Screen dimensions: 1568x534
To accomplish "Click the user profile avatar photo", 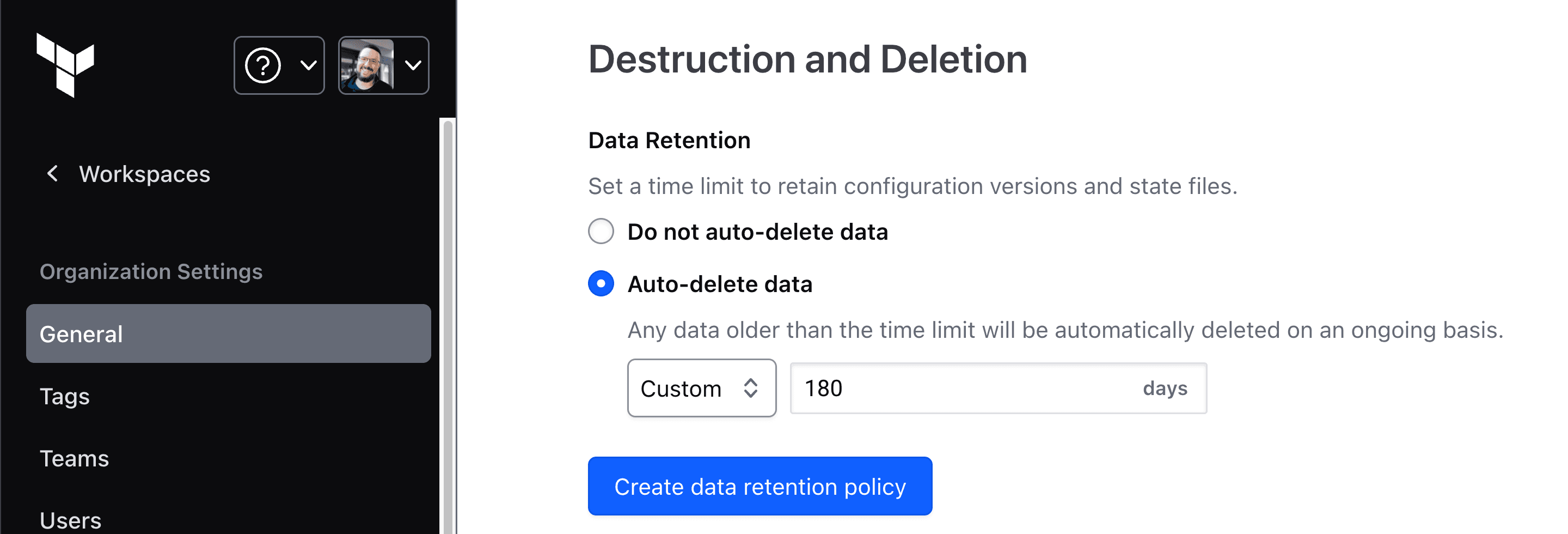I will tap(367, 65).
